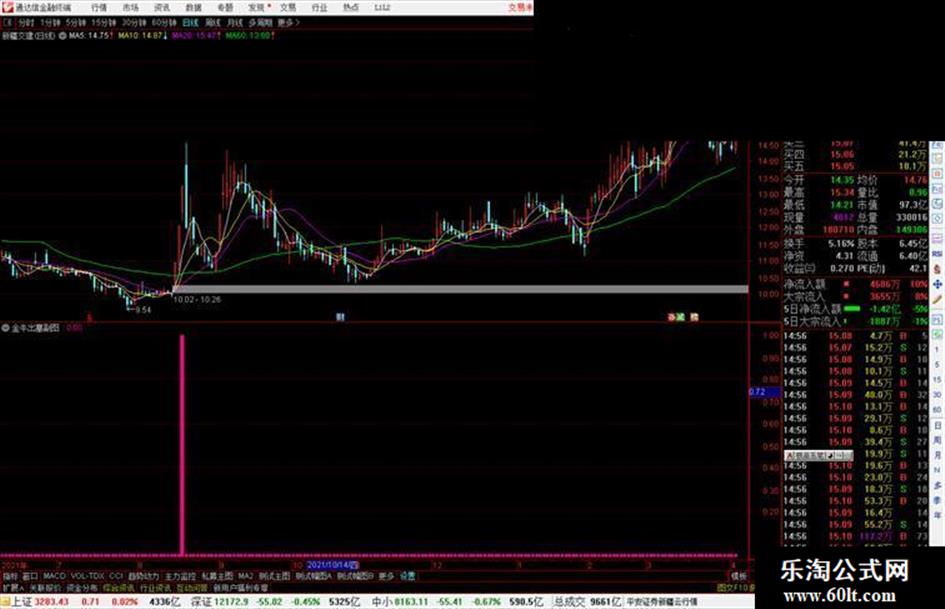Switch chart to 15分钟 period
945x609 pixels.
(103, 22)
